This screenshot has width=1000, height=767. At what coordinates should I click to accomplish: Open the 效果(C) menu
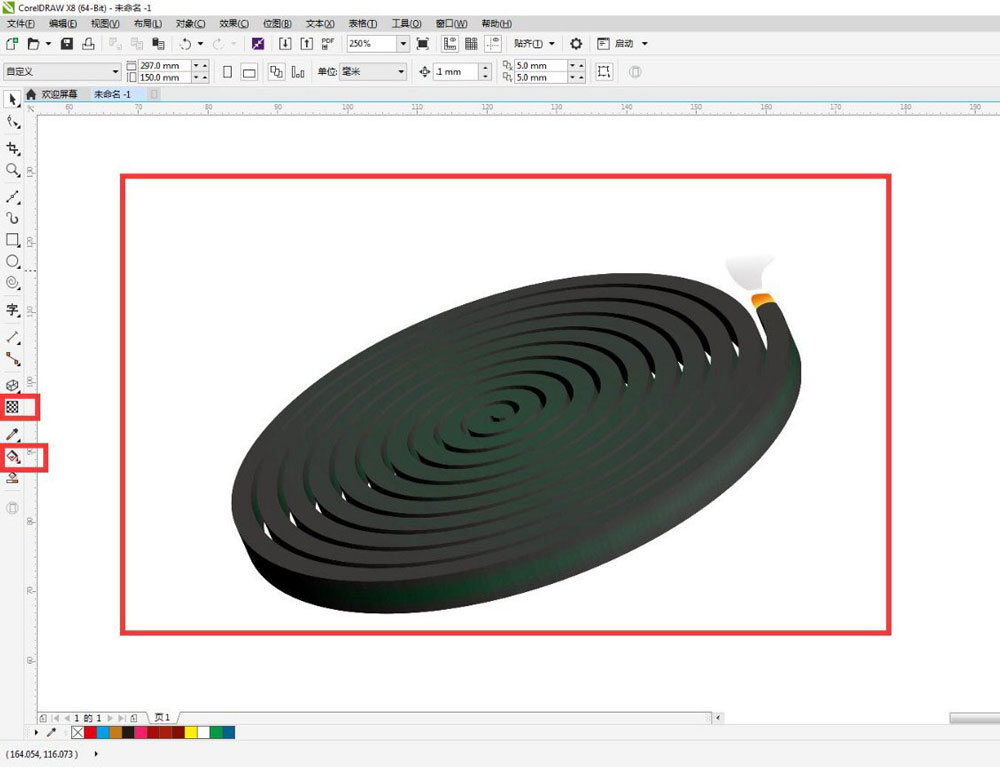point(234,23)
